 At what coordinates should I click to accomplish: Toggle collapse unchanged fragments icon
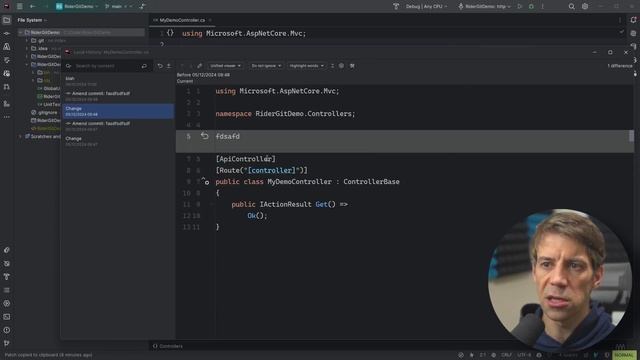[x=332, y=66]
